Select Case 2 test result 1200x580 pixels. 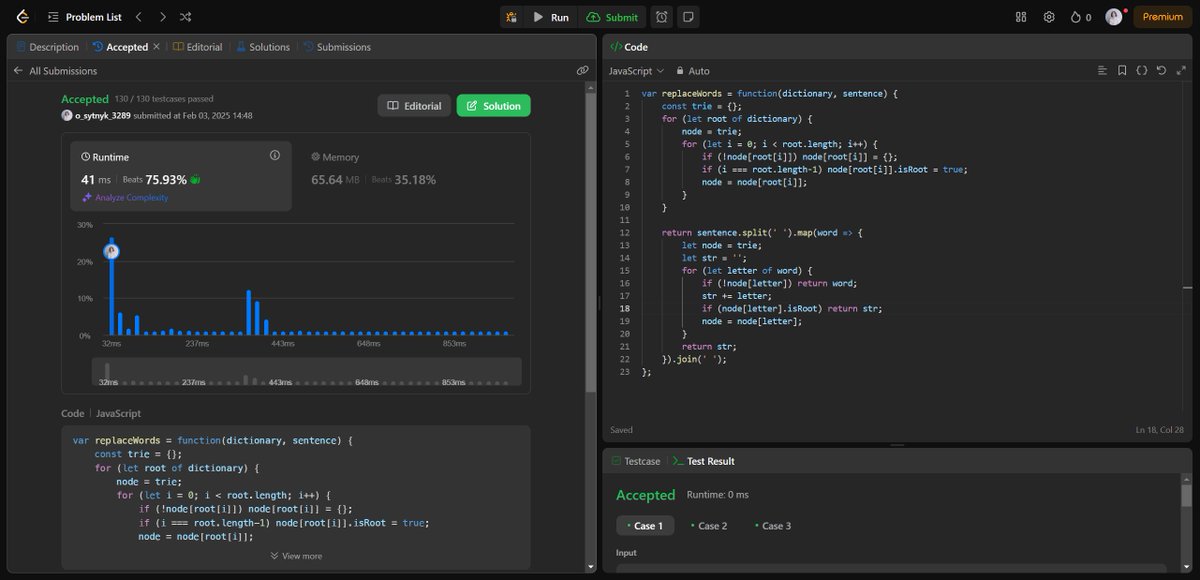[x=708, y=526]
